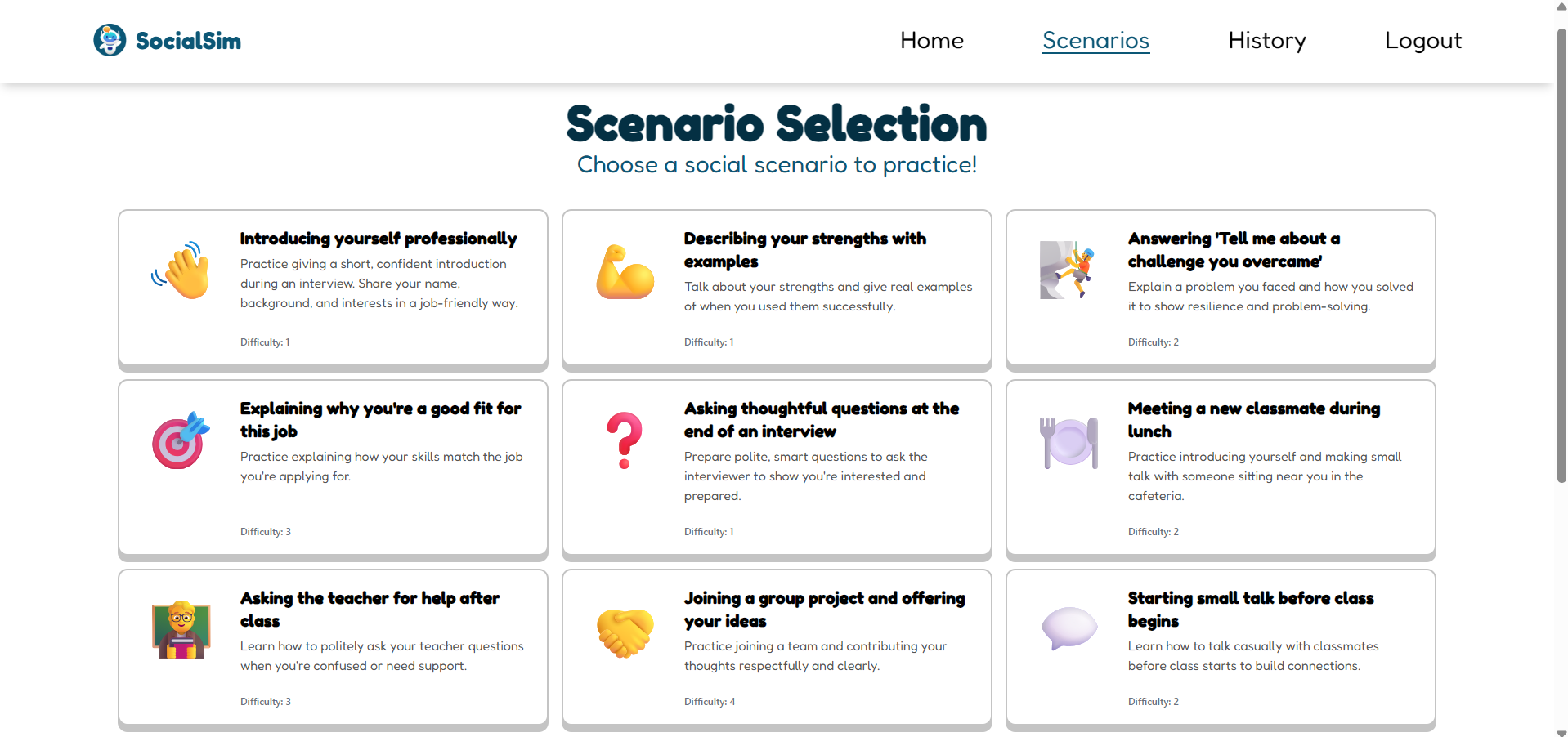Select the Scenarios nav link
Viewport: 1568px width, 737px height.
(1095, 40)
